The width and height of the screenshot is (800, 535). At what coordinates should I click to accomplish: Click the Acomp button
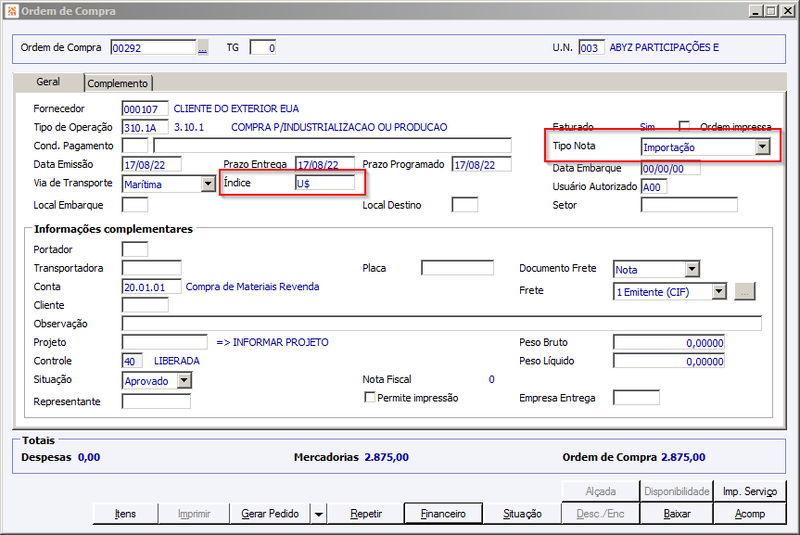tap(749, 514)
